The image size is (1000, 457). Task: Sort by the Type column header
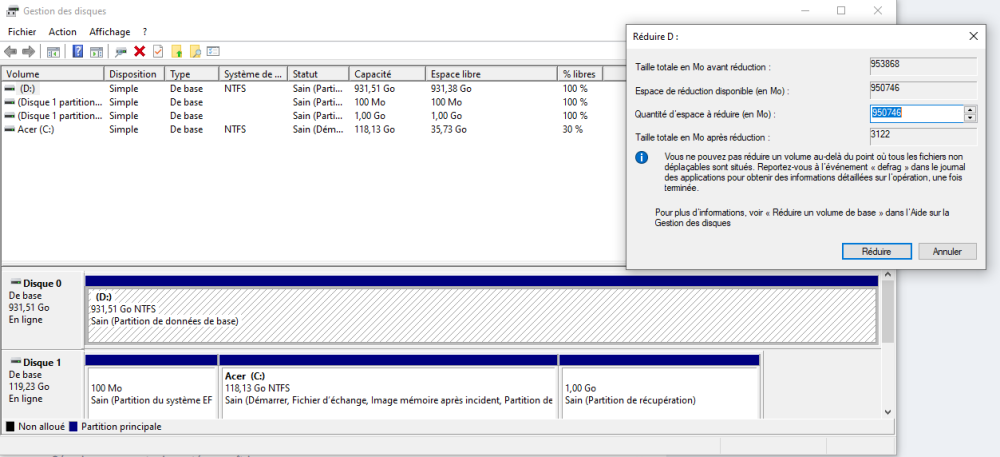(192, 75)
